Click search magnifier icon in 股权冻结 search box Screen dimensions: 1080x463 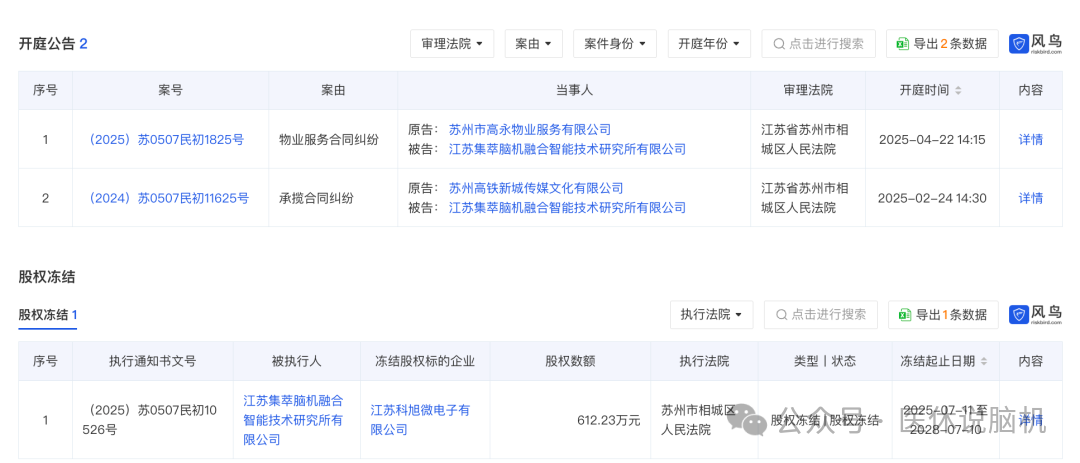[x=781, y=315]
